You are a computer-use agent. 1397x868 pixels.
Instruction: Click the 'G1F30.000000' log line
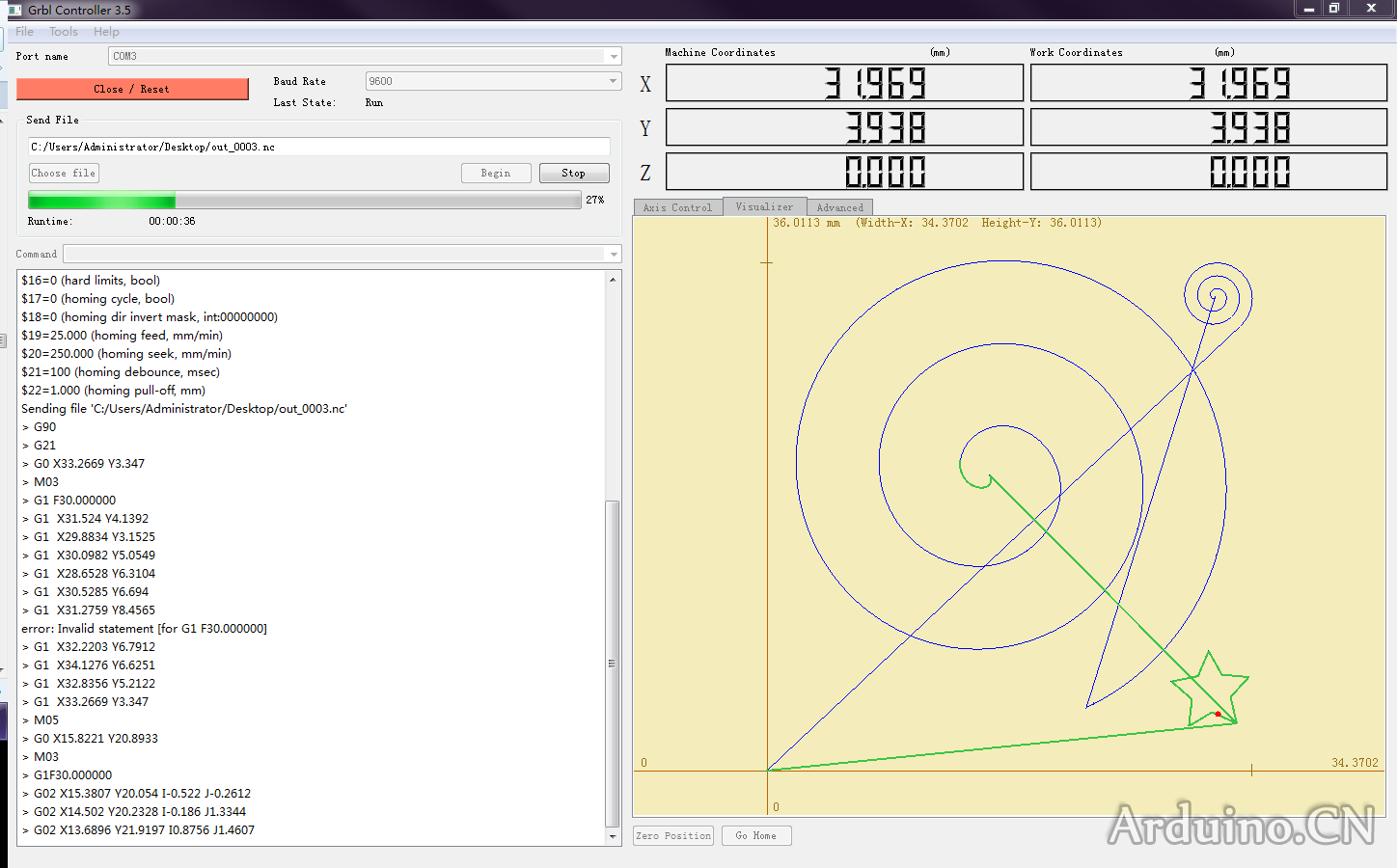pos(68,775)
